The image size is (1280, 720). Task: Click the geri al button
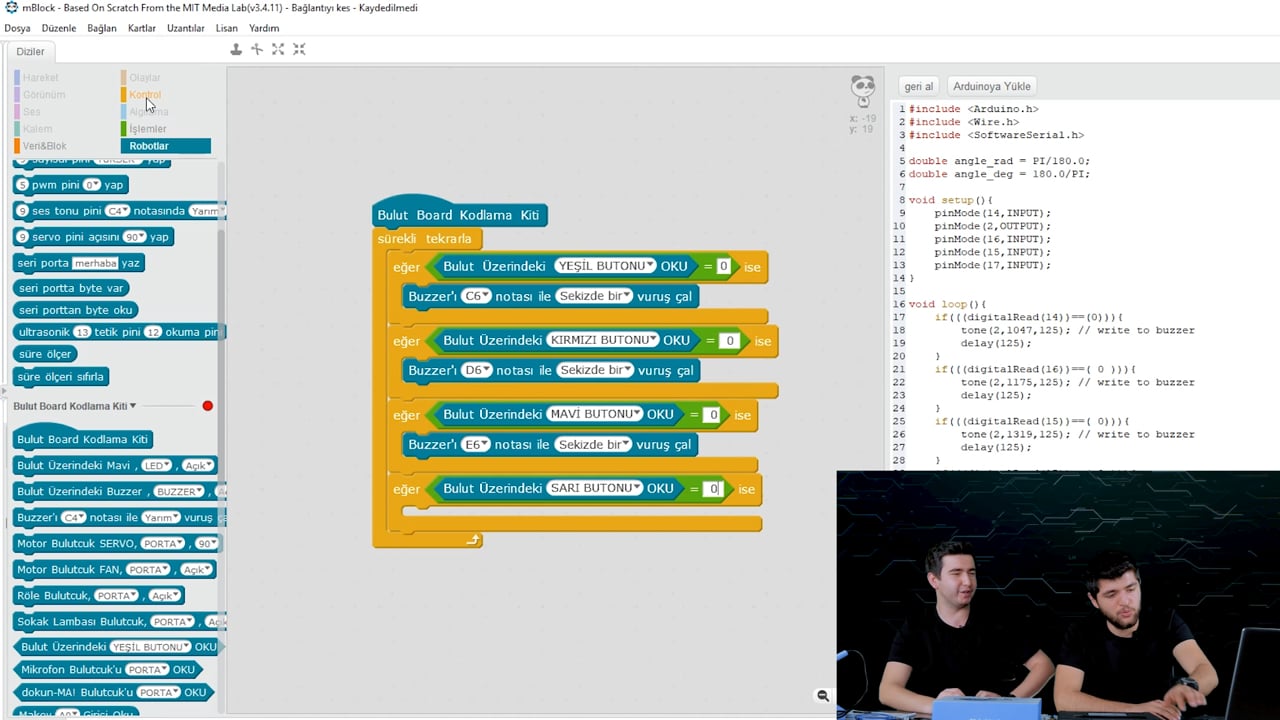pos(918,86)
